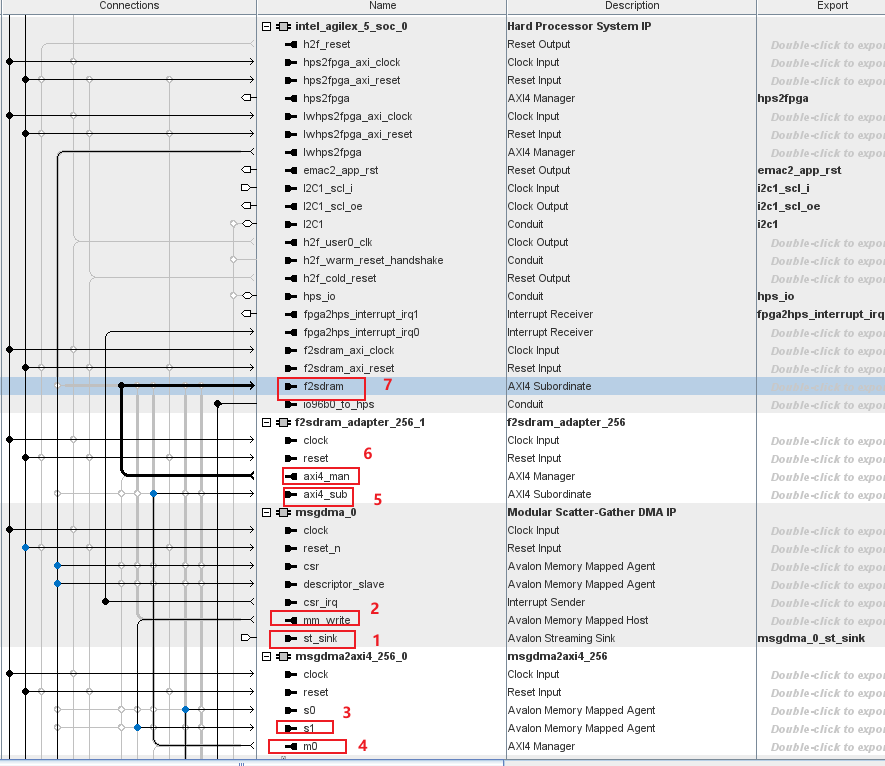Click export placeholder for the mm_write row
This screenshot has width=885, height=766.
tap(827, 621)
